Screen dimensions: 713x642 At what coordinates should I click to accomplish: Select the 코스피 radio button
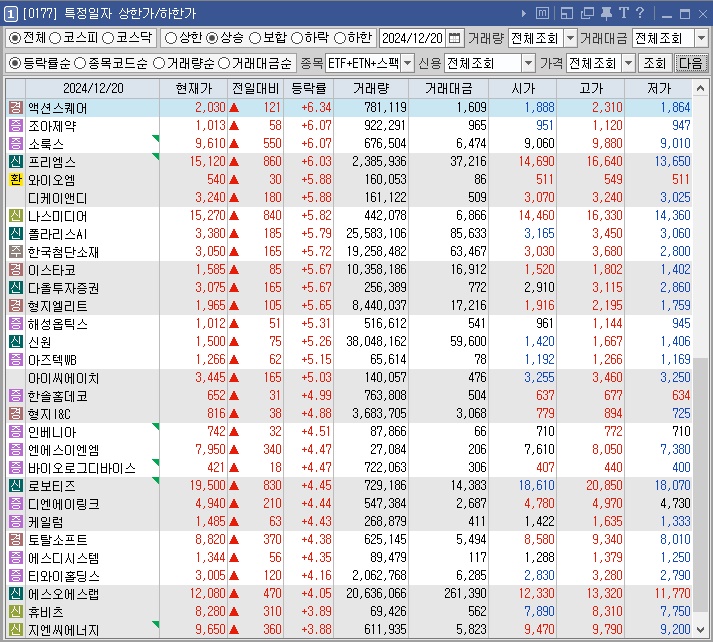coord(55,38)
